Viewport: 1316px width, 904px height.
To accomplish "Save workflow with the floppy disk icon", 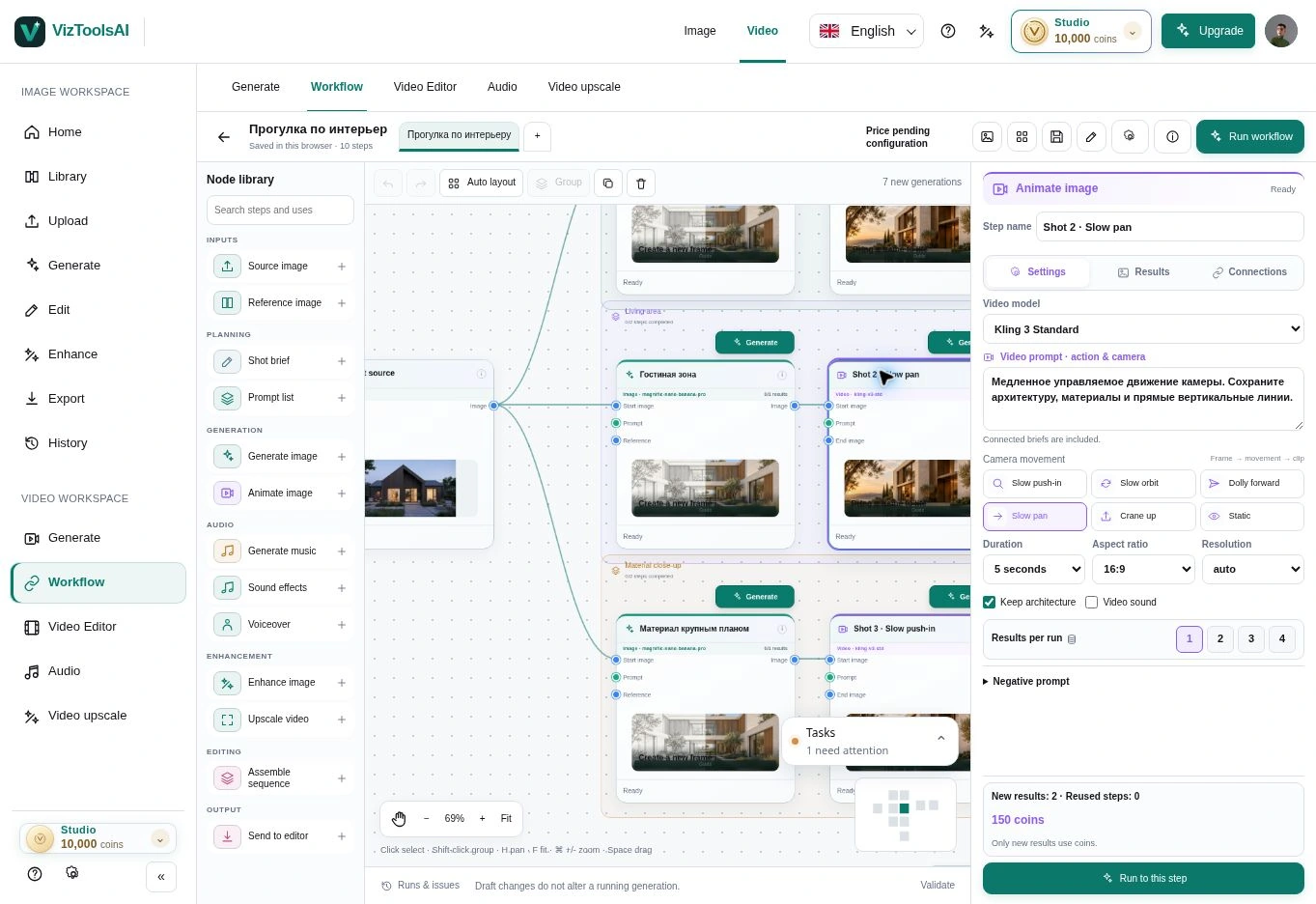I will [x=1056, y=137].
